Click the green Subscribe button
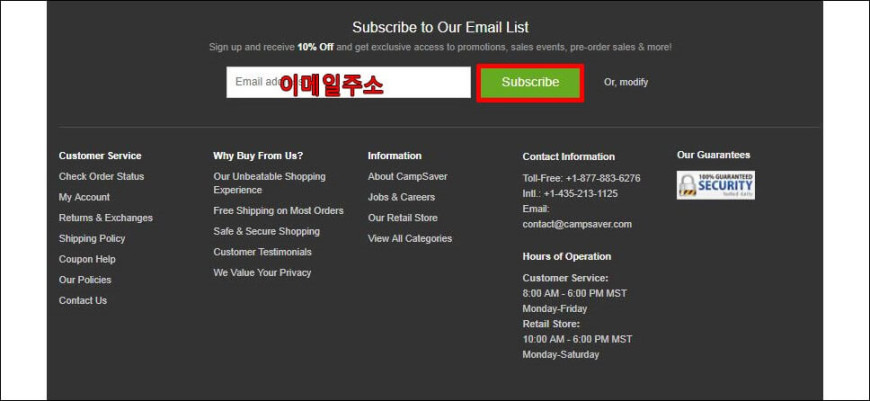Viewport: 870px width, 401px height. pos(530,82)
